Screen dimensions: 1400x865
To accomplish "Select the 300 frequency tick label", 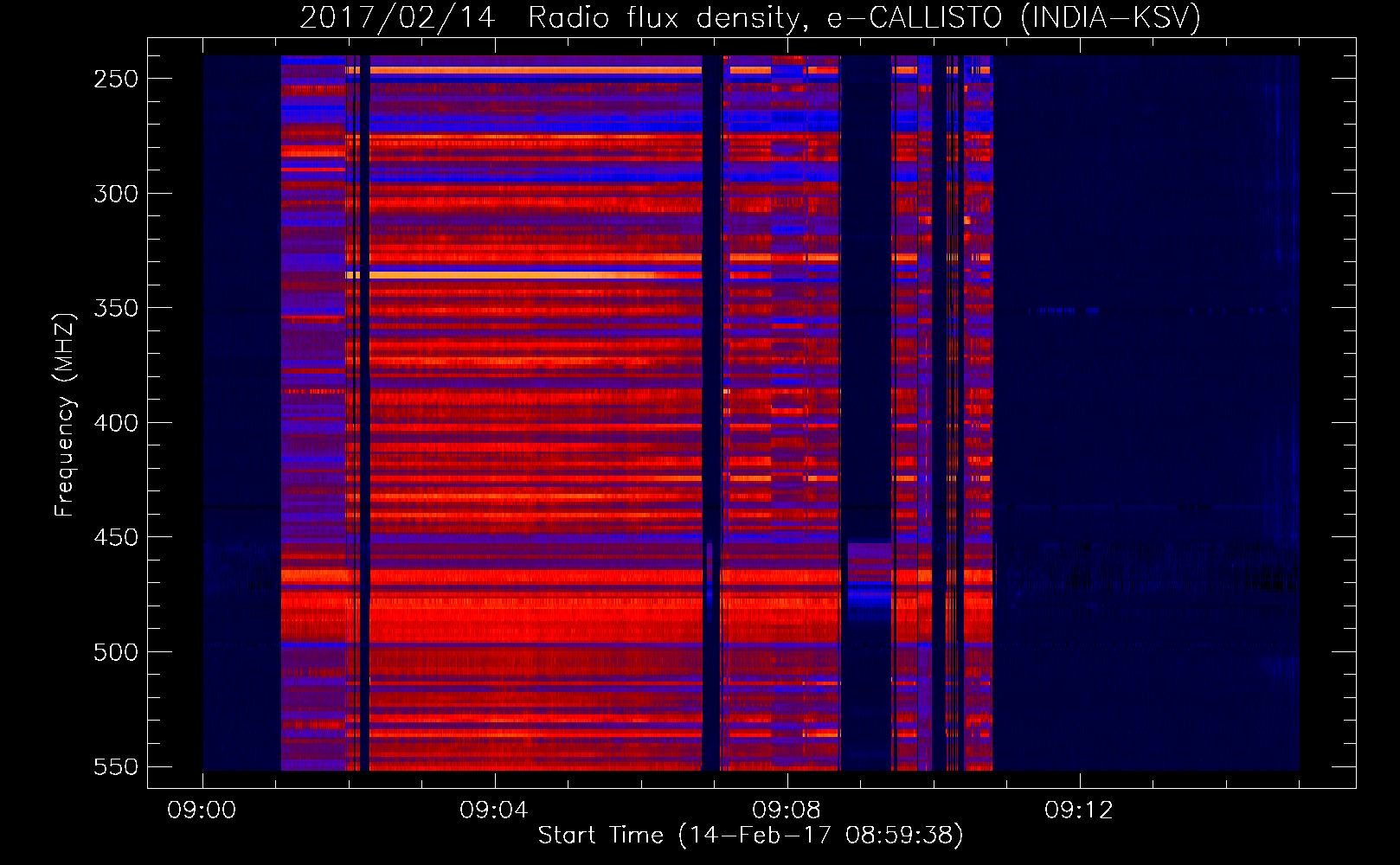I will coord(116,194).
